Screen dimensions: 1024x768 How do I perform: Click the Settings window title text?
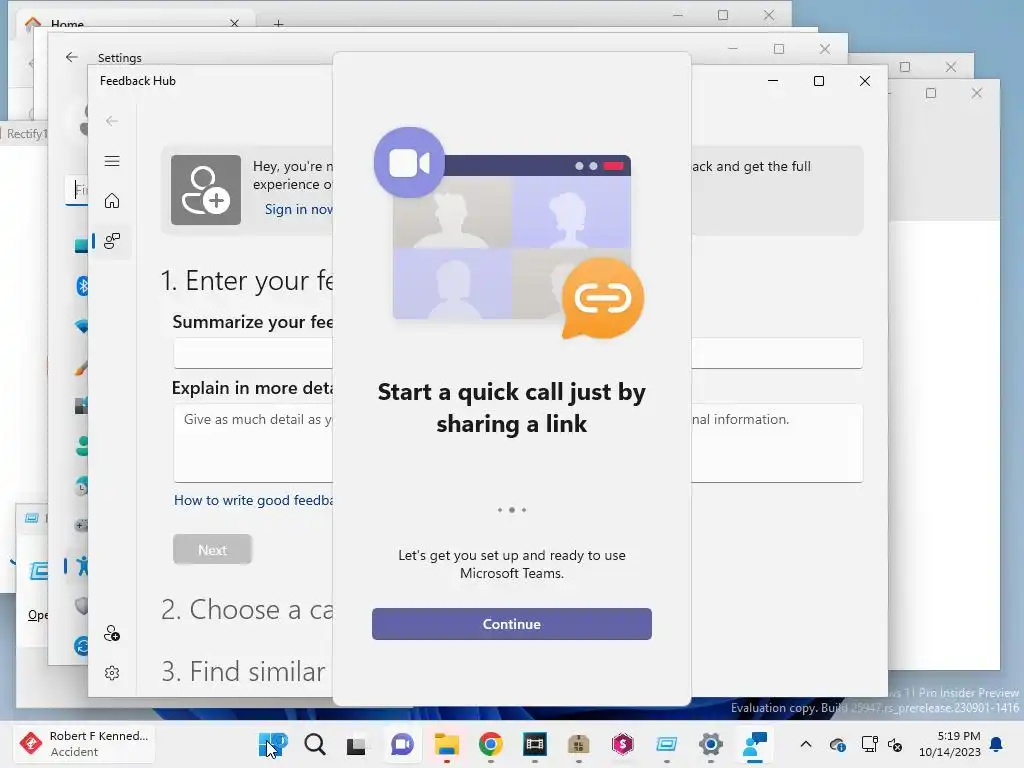(x=120, y=57)
